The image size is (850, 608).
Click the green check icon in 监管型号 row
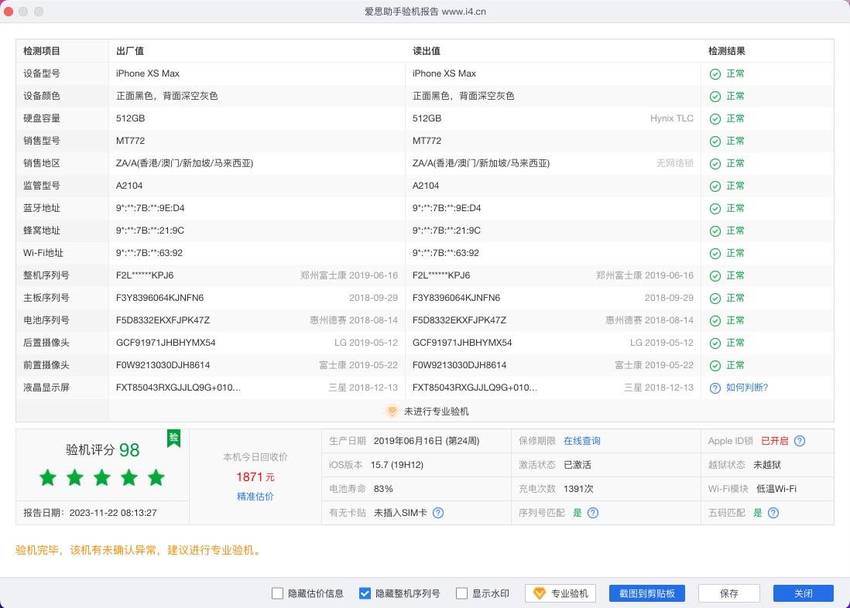715,186
